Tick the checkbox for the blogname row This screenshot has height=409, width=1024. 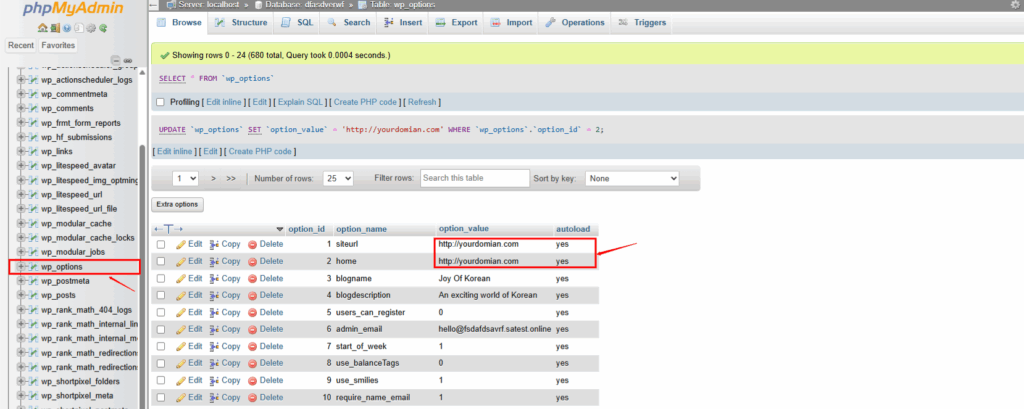click(x=161, y=278)
